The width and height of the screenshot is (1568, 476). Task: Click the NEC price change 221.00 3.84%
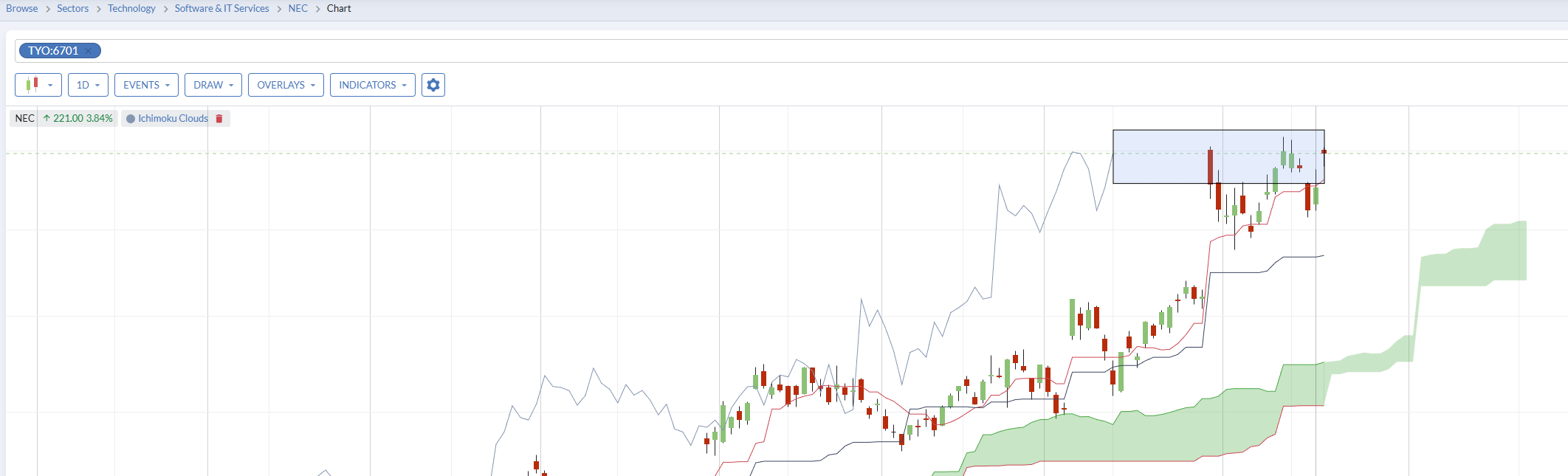coord(78,118)
